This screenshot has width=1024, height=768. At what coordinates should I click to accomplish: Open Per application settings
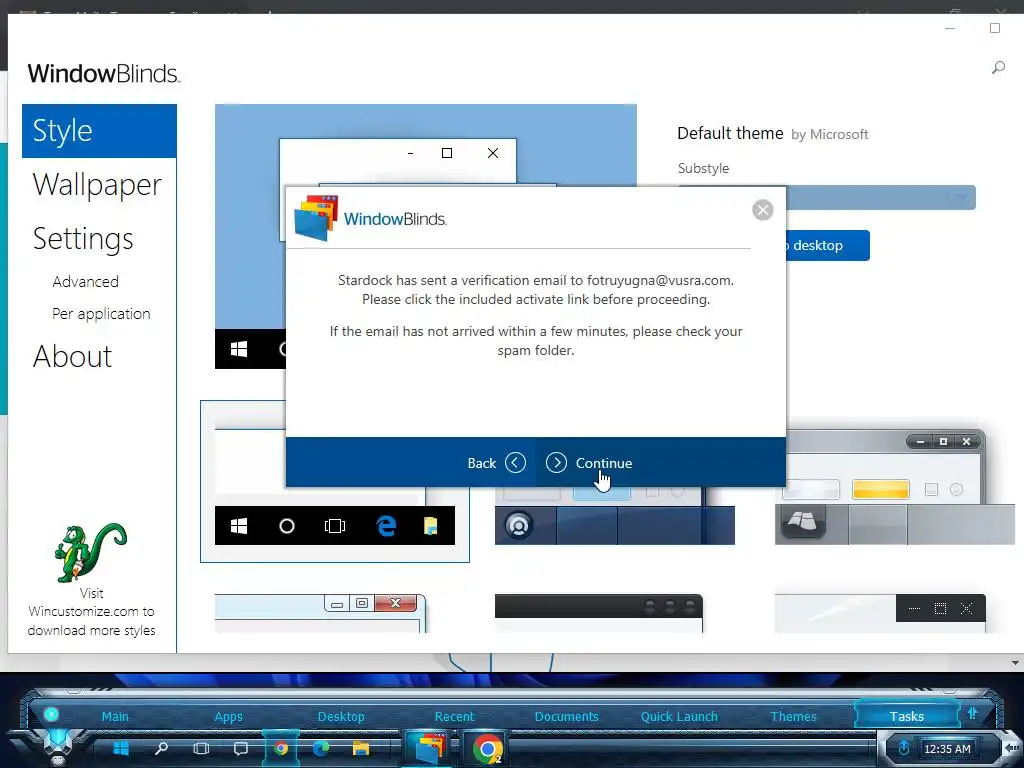click(x=101, y=314)
